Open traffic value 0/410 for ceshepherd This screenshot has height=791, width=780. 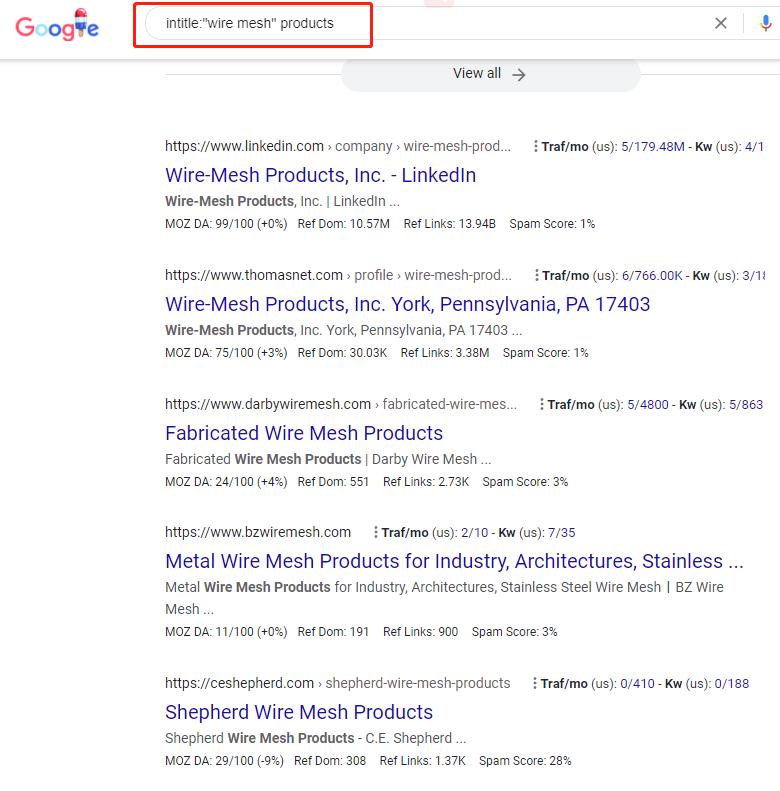click(x=637, y=684)
